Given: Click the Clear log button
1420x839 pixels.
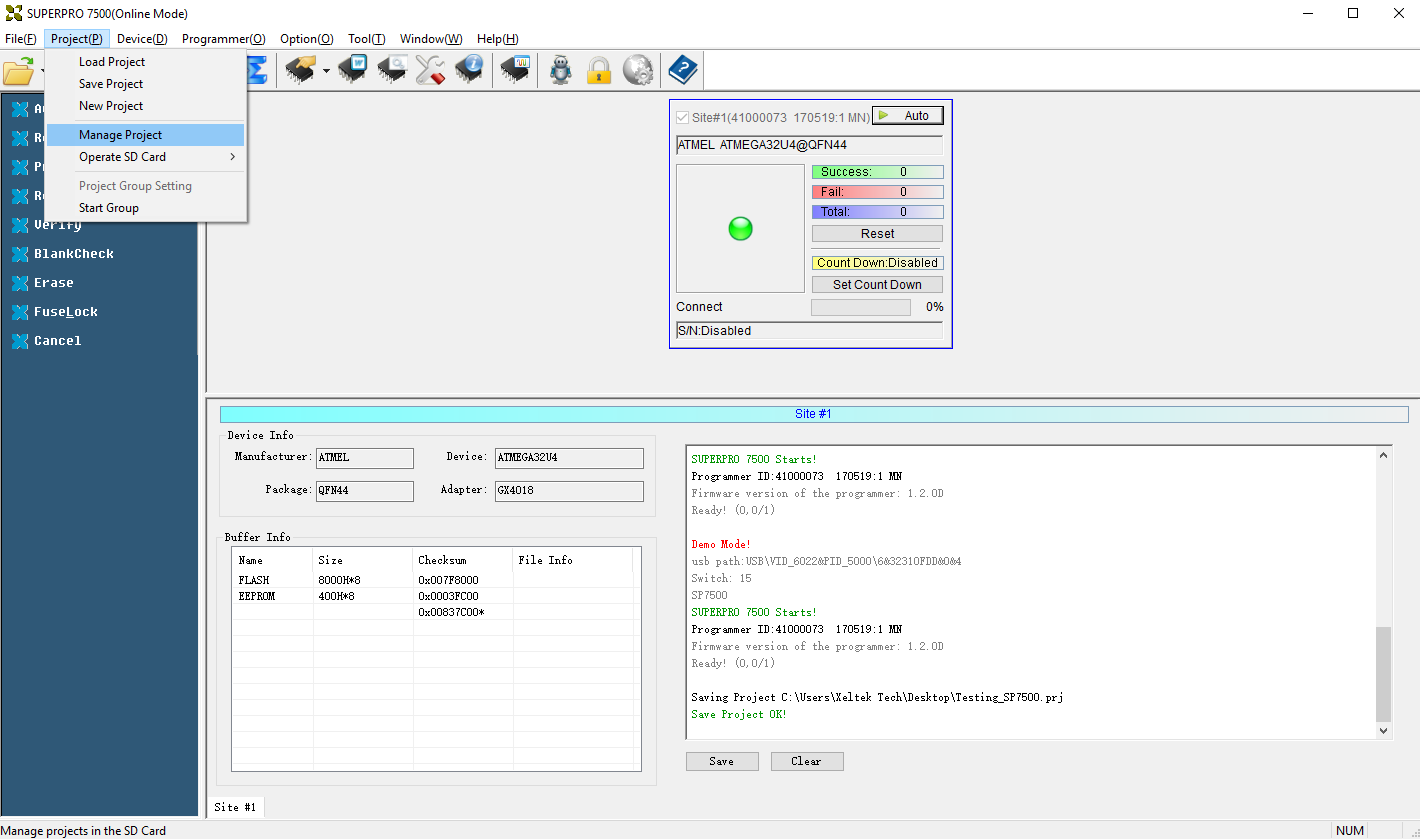Looking at the screenshot, I should click(806, 761).
